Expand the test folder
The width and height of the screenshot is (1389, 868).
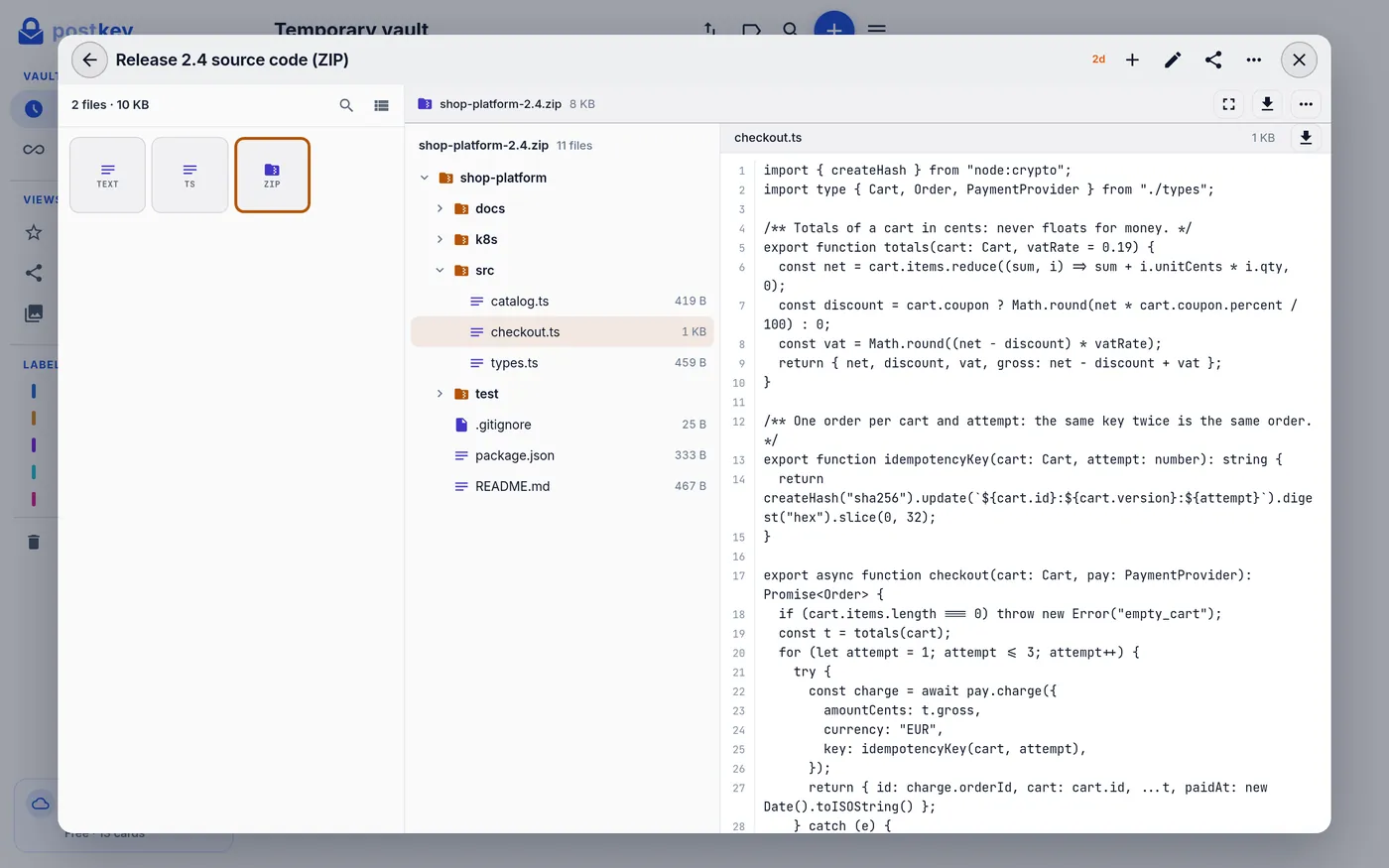pyautogui.click(x=440, y=394)
